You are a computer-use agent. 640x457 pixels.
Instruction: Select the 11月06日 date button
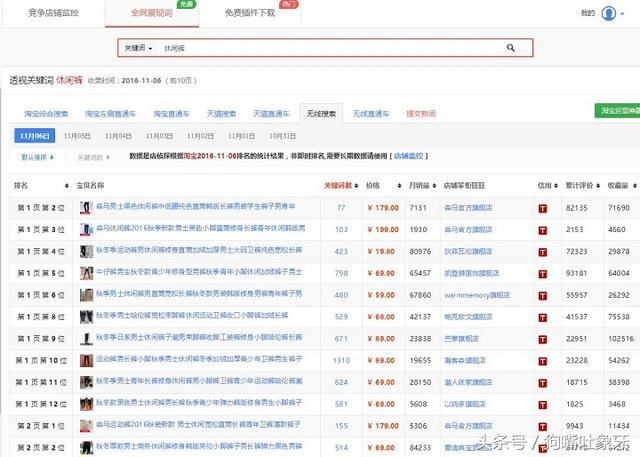(35, 136)
